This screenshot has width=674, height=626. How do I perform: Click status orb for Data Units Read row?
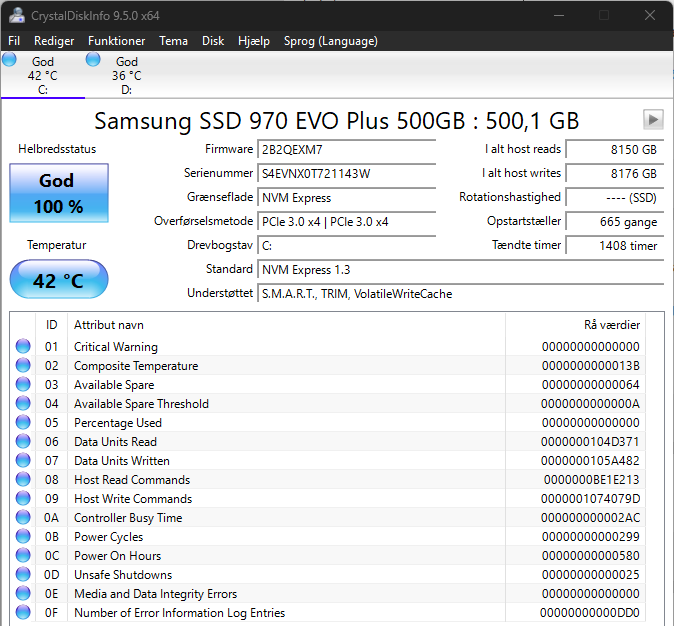coord(23,441)
